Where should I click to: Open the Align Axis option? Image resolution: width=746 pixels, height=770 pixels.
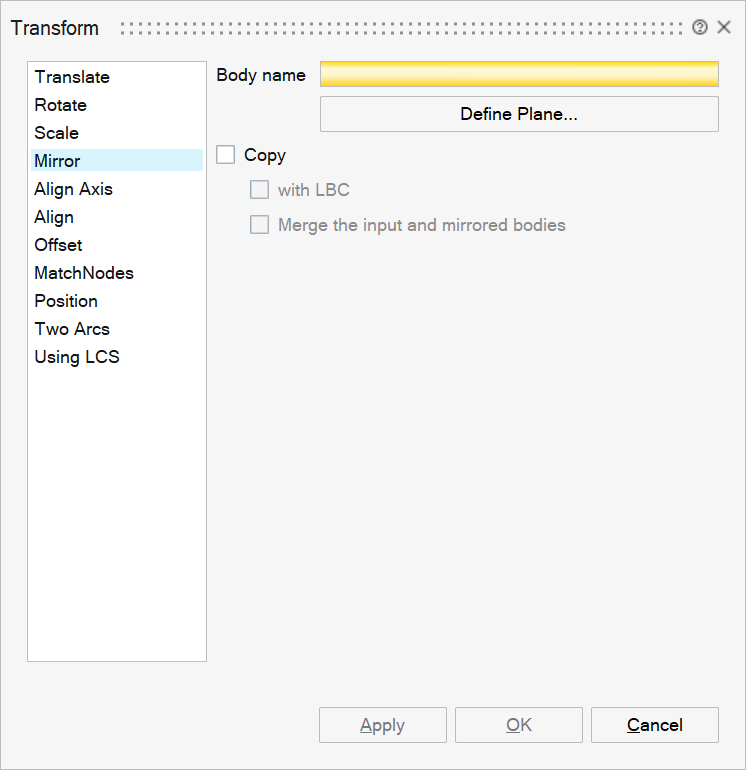coord(73,189)
